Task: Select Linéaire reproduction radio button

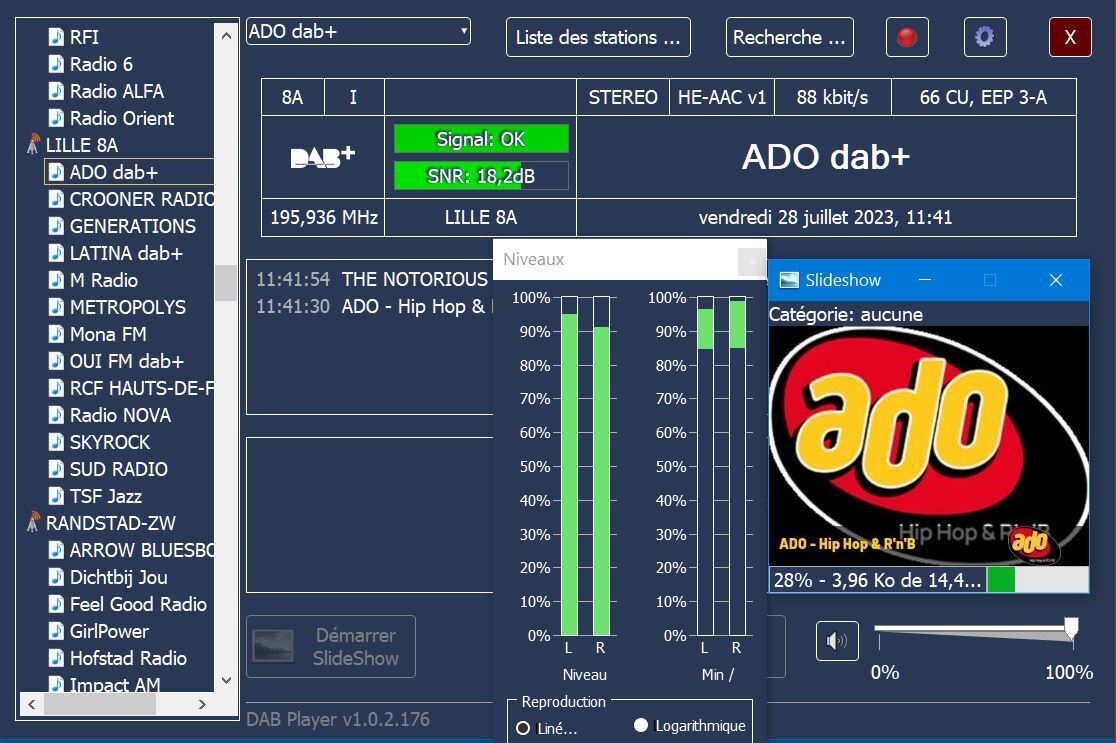Action: tap(523, 728)
